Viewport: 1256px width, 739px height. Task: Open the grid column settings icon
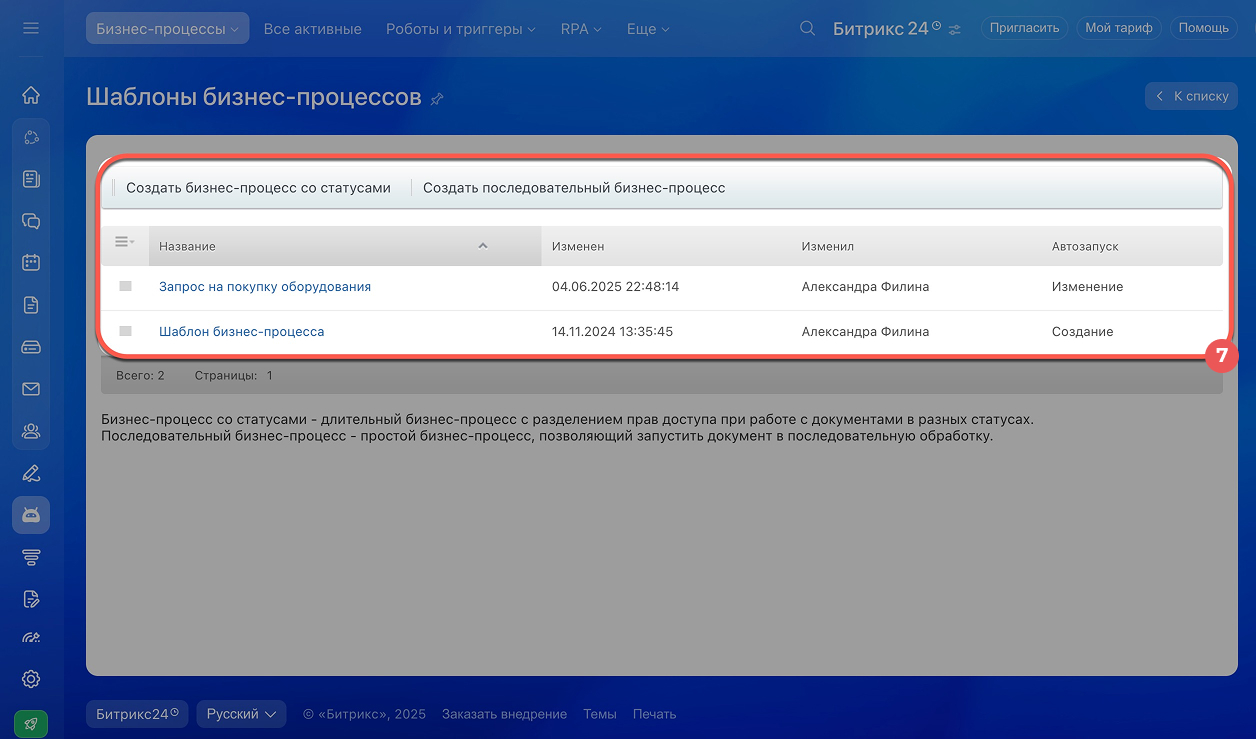point(124,242)
